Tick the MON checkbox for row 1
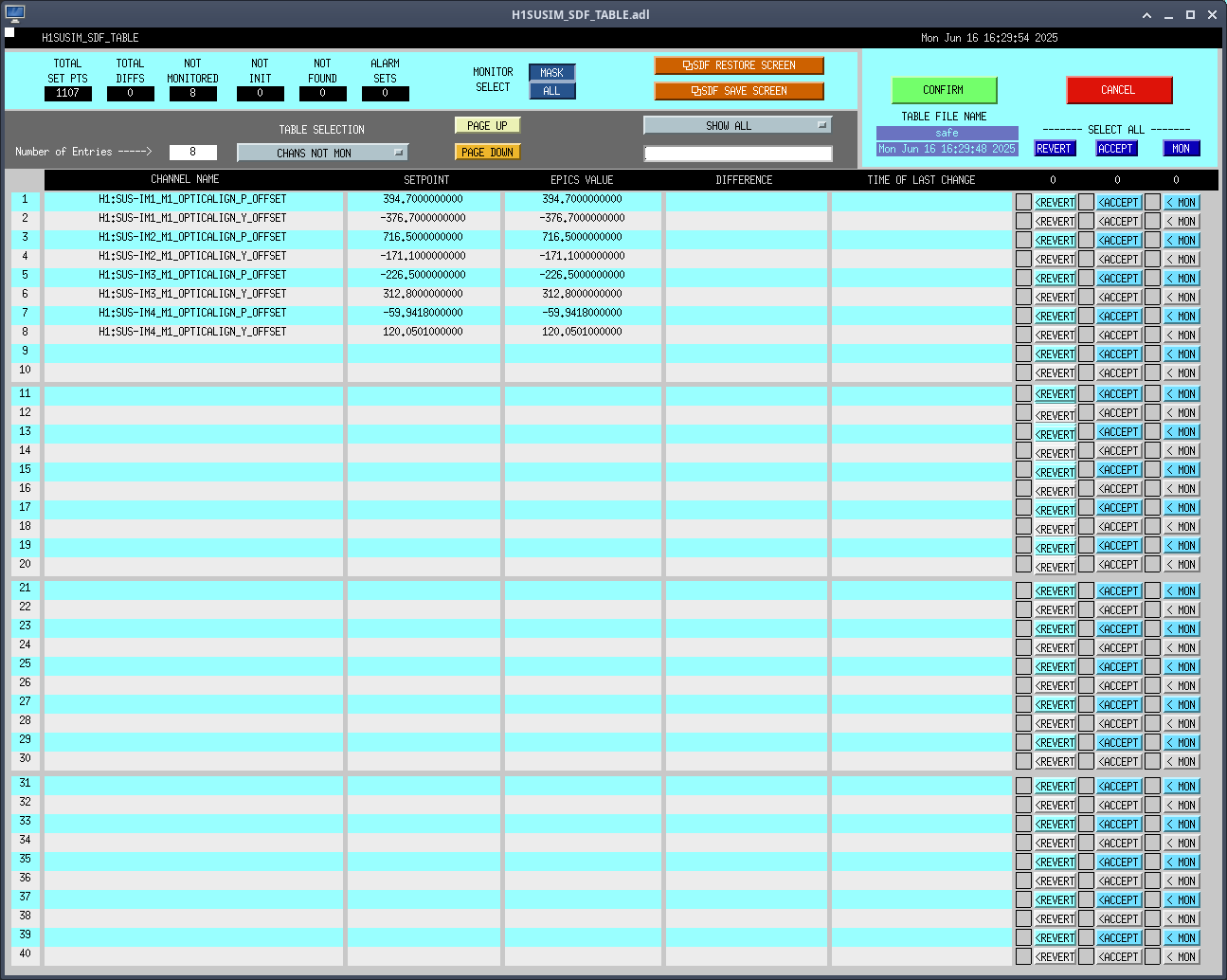This screenshot has width=1227, height=980. click(x=1152, y=202)
